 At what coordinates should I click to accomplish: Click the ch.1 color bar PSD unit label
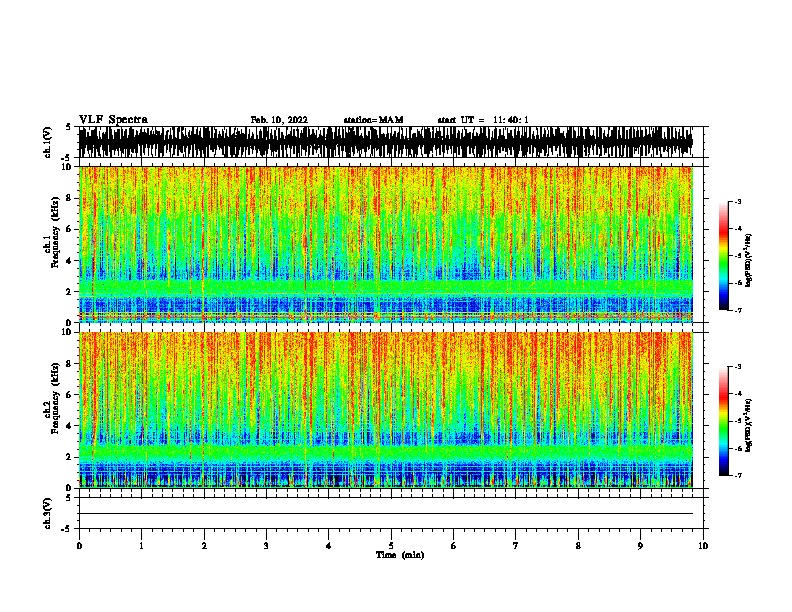click(749, 260)
